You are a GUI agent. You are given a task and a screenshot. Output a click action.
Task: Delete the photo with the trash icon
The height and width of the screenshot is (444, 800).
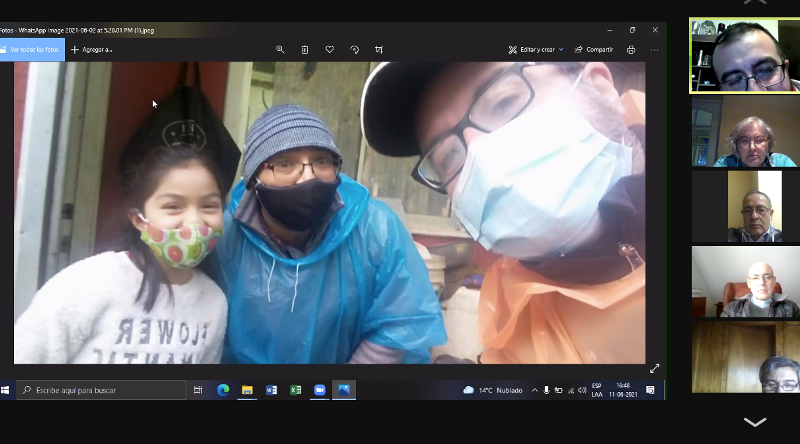tap(305, 49)
